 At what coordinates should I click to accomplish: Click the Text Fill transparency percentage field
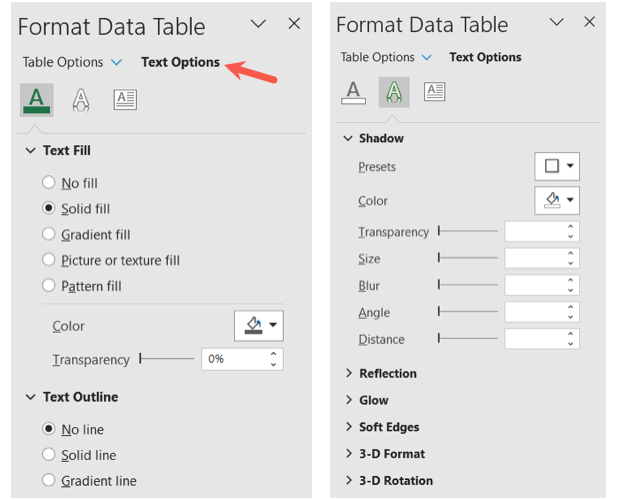tap(235, 359)
